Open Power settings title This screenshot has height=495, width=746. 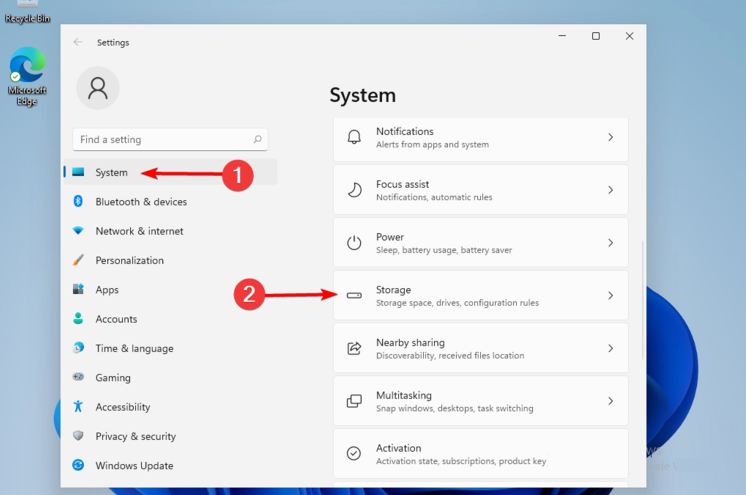pos(390,237)
